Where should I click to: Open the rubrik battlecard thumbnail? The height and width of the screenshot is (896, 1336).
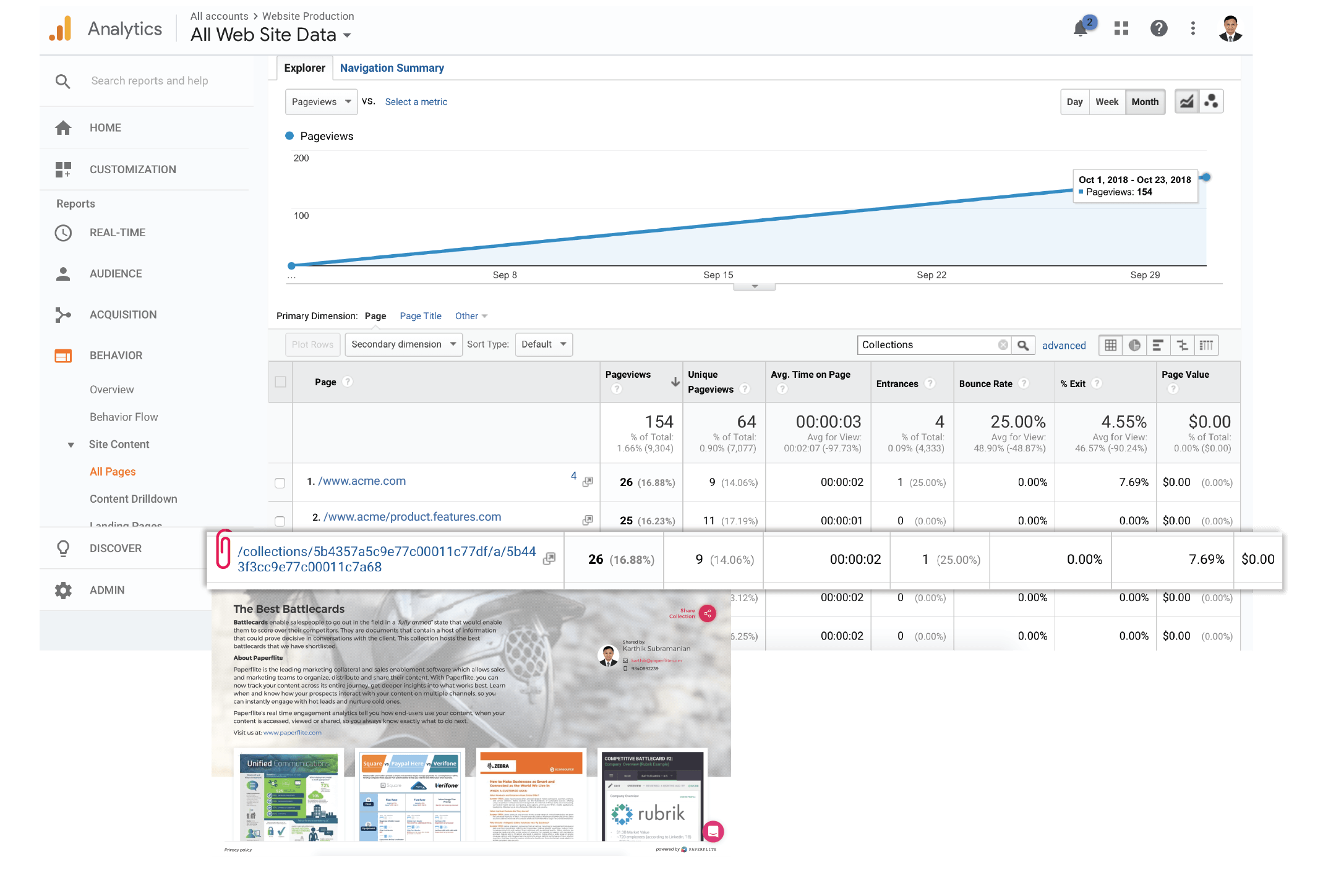pyautogui.click(x=653, y=796)
